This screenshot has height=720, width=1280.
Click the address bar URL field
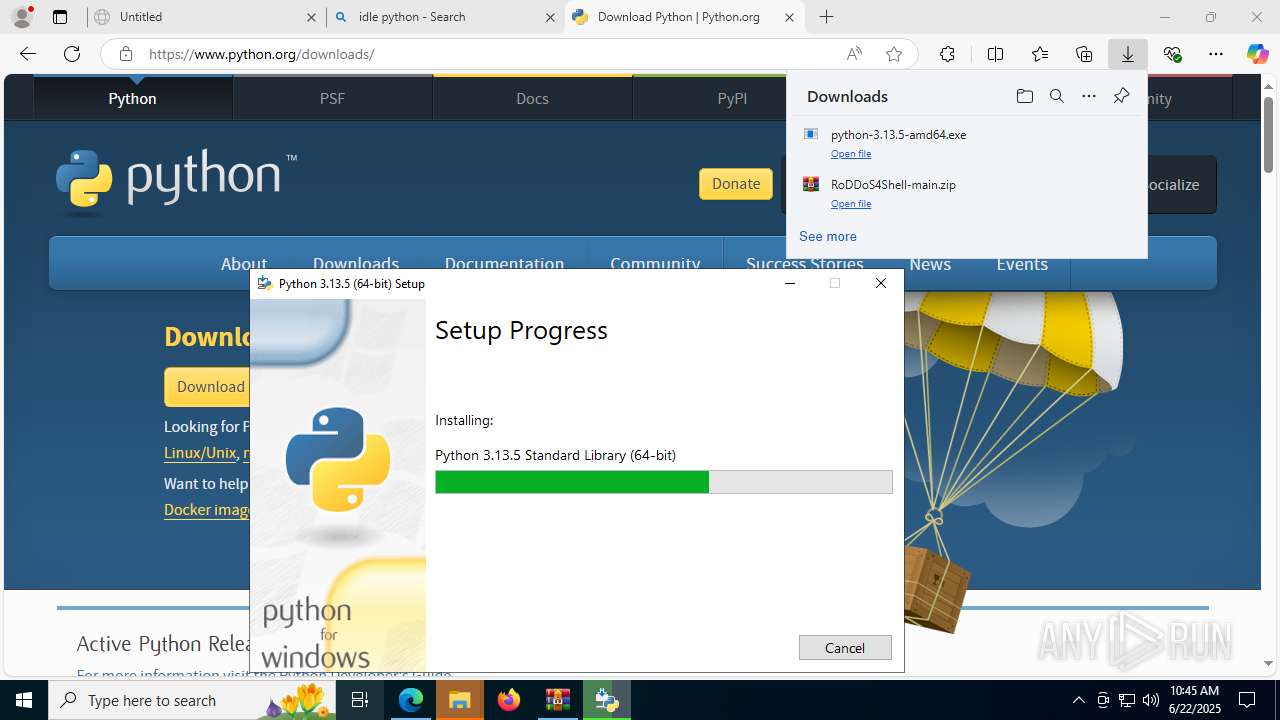click(490, 54)
